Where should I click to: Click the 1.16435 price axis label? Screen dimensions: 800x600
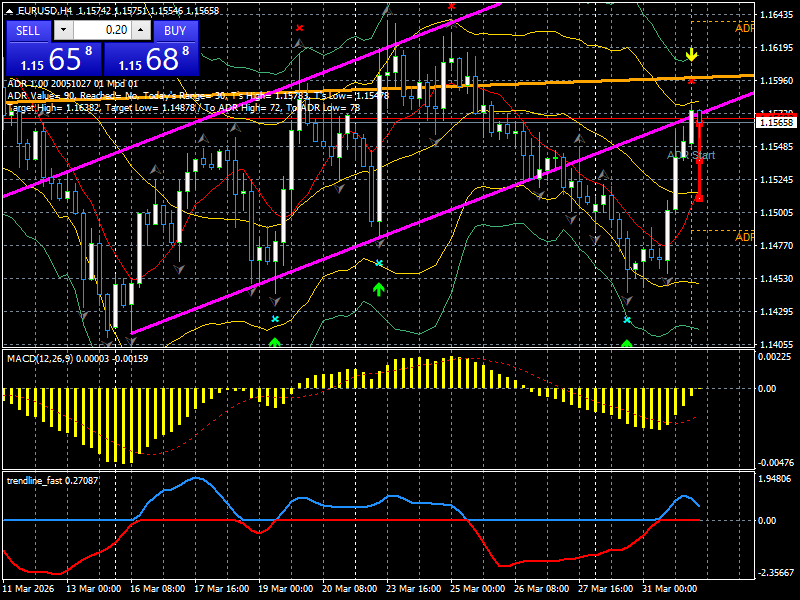pyautogui.click(x=777, y=15)
